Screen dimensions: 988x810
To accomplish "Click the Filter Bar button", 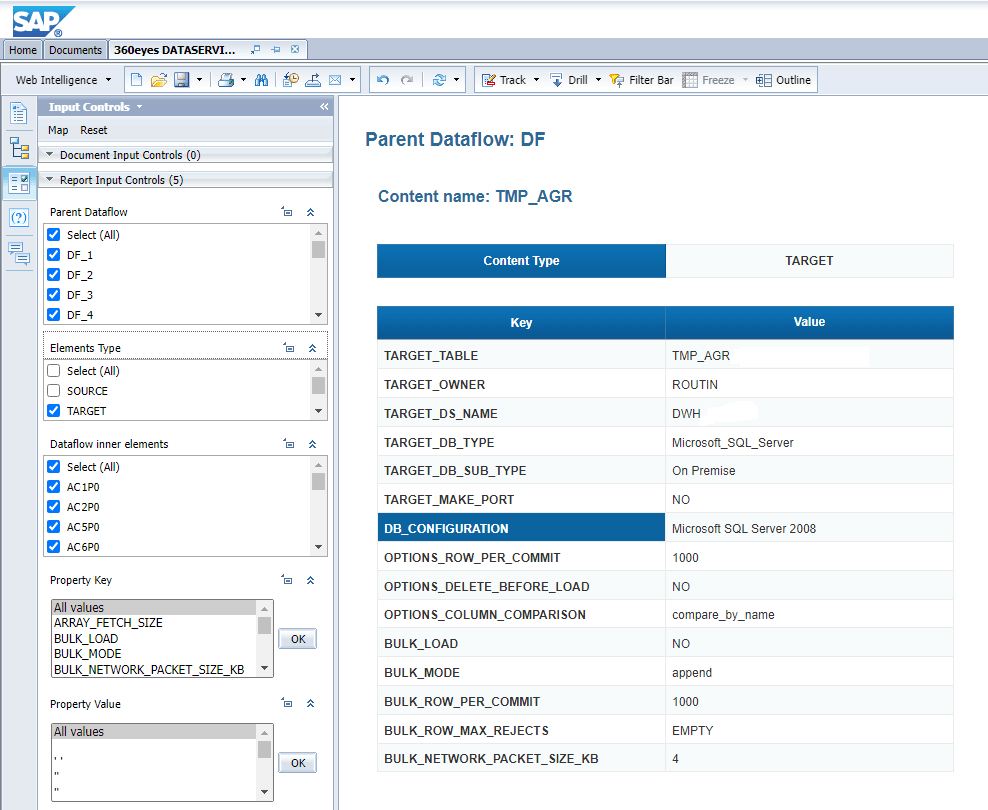I will (641, 80).
